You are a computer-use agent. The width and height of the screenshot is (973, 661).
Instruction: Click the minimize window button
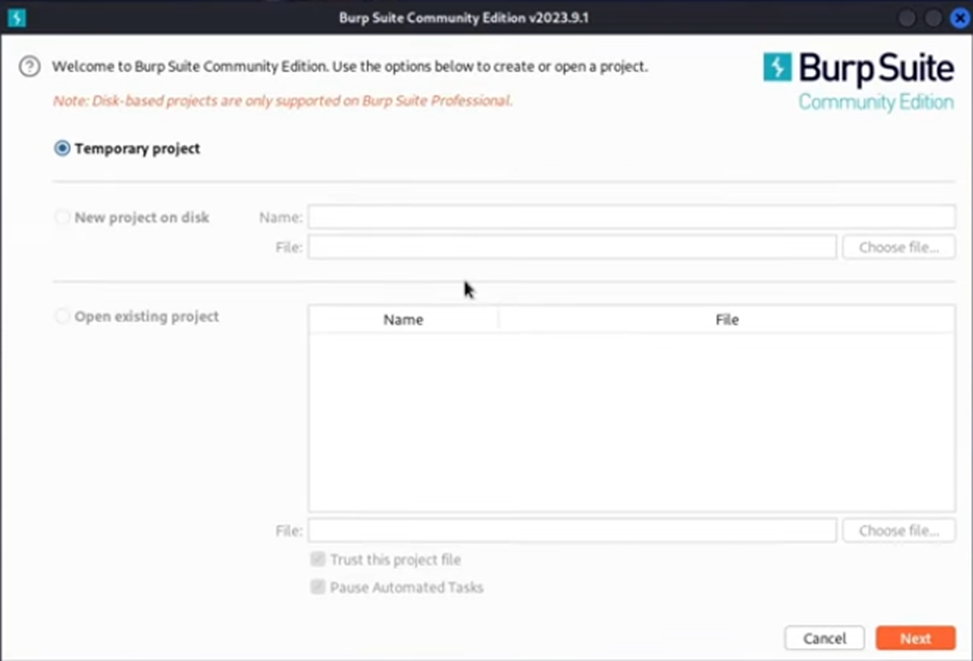coord(907,18)
